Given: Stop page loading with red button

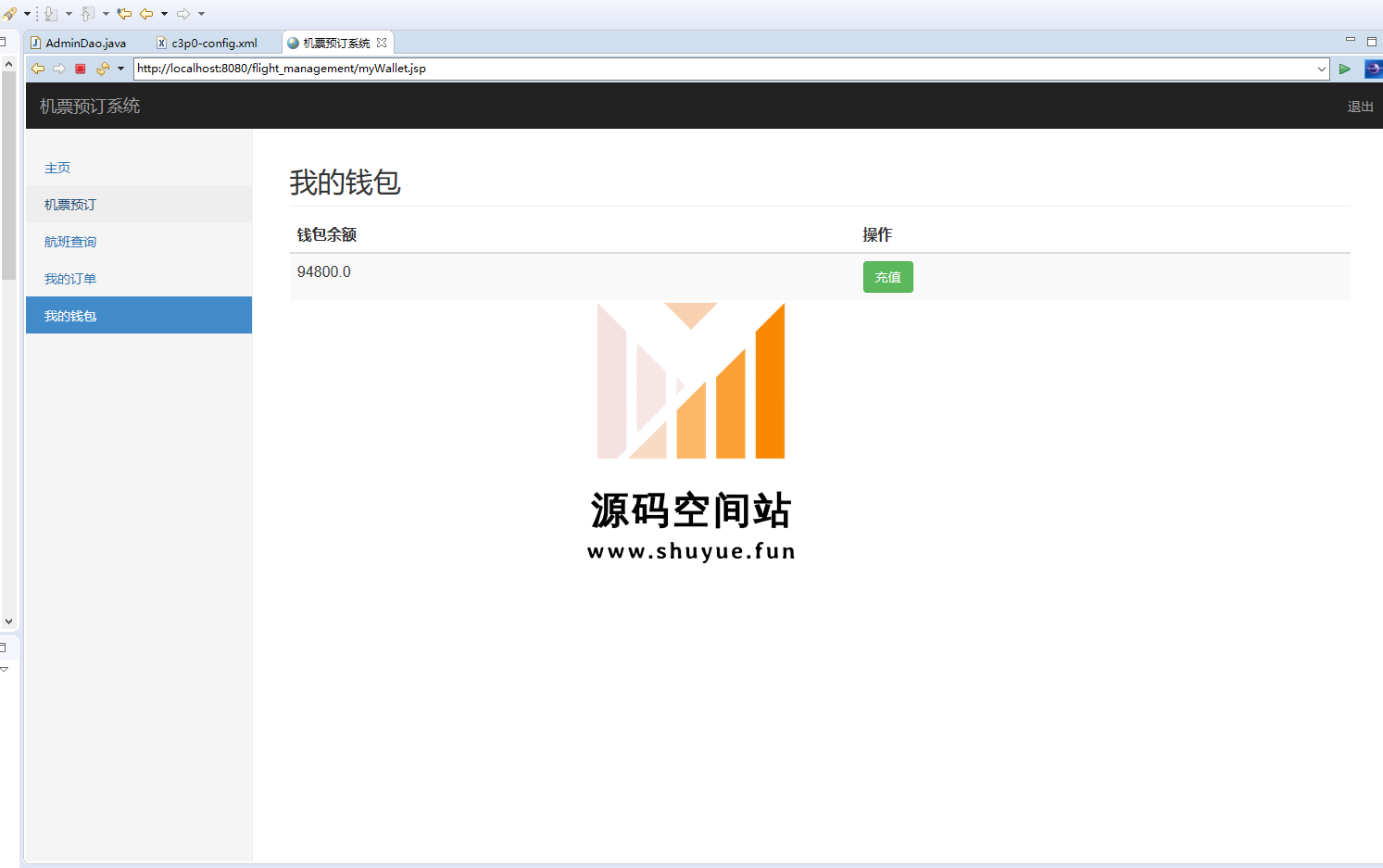Looking at the screenshot, I should point(81,69).
